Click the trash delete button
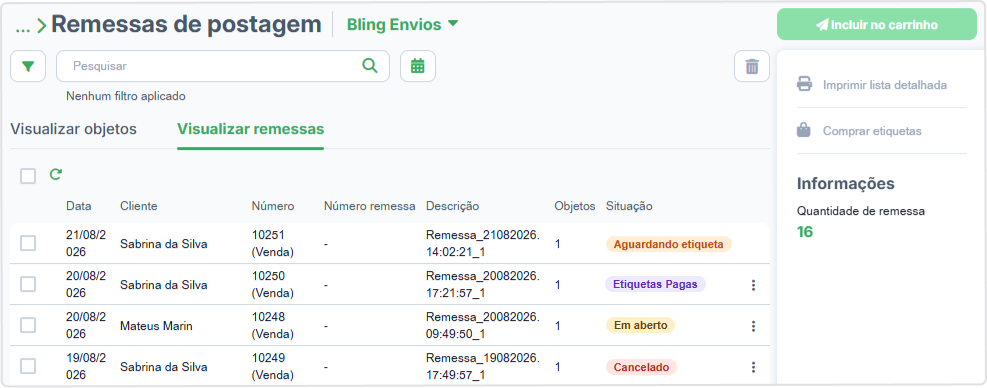This screenshot has width=987, height=388. coord(752,66)
